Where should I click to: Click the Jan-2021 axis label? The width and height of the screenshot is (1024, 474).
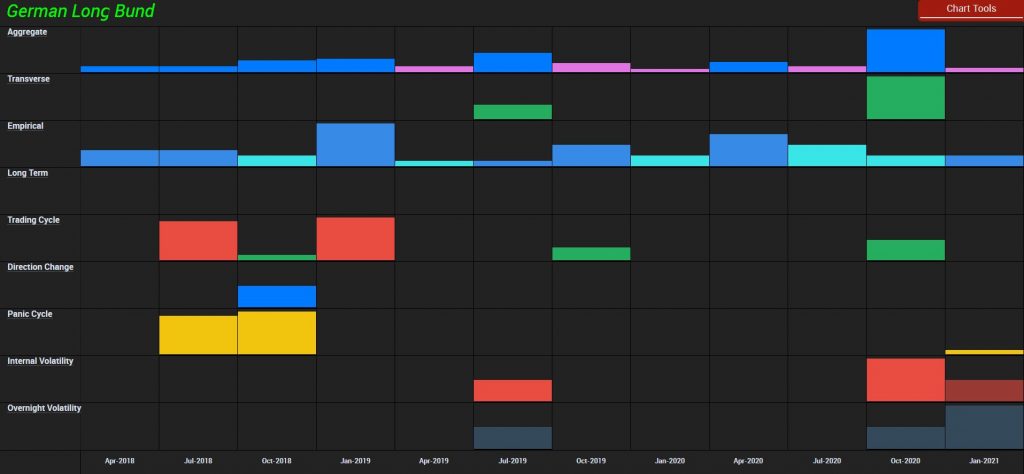[984, 461]
